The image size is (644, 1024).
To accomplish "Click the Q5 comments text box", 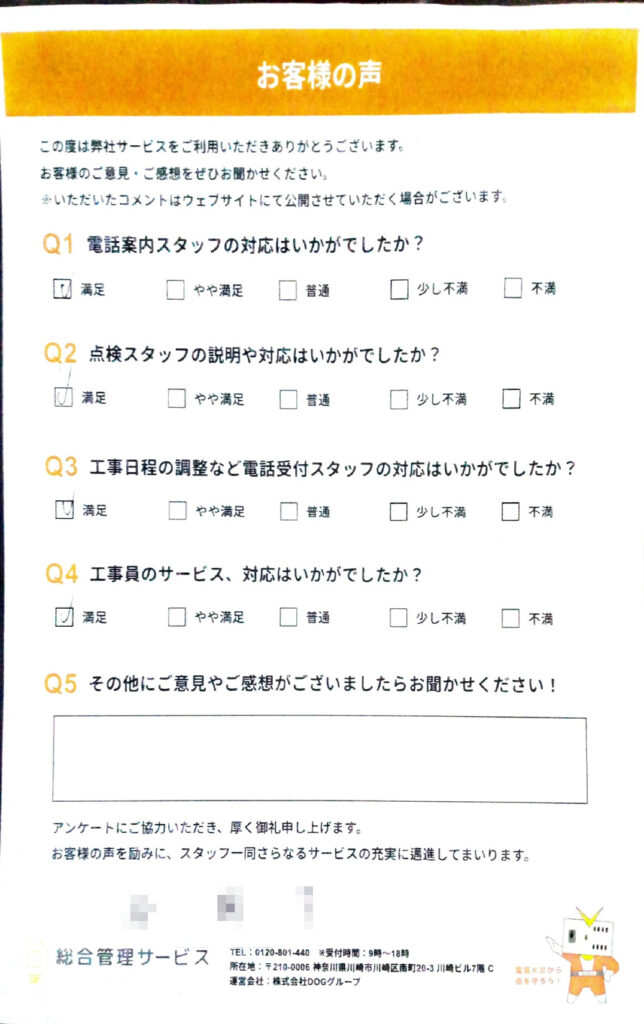I will (320, 759).
